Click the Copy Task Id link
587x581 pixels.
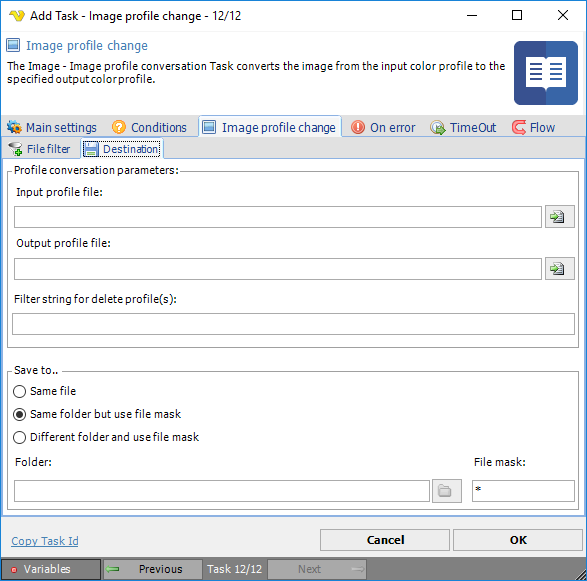pos(45,541)
